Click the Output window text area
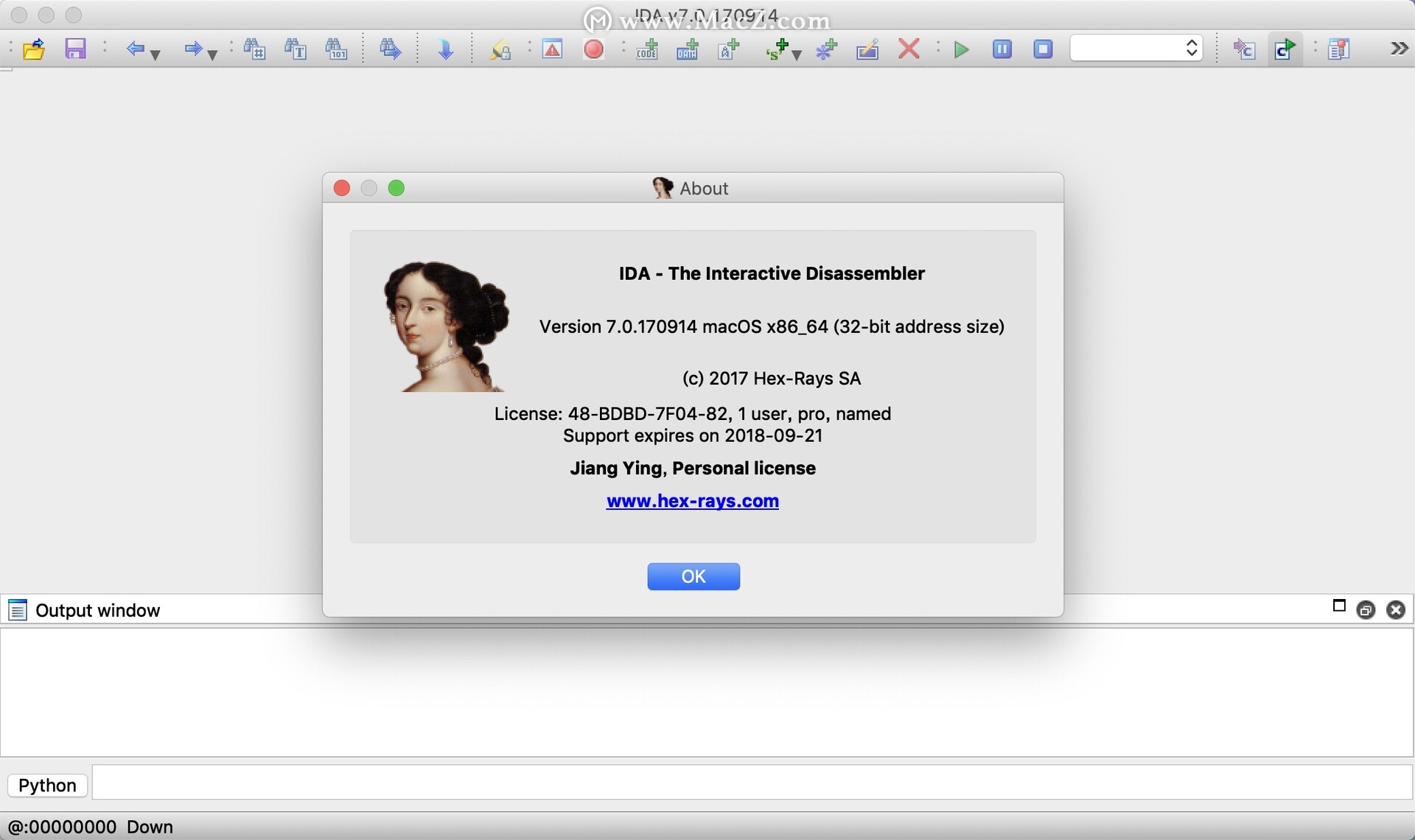Screen dimensions: 1415x840 click(x=707, y=692)
